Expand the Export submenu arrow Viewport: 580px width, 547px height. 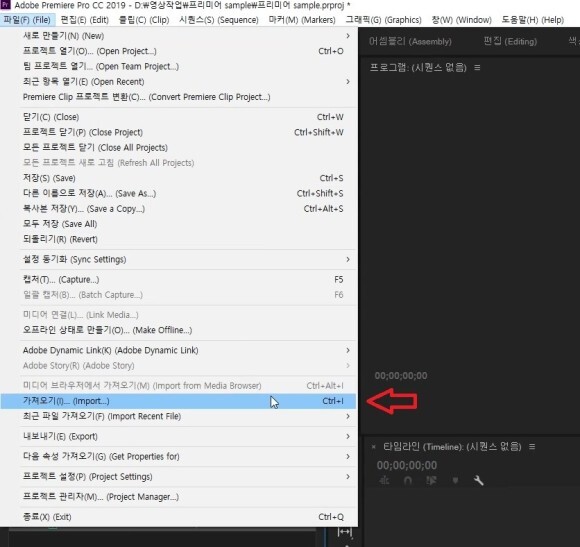[348, 437]
